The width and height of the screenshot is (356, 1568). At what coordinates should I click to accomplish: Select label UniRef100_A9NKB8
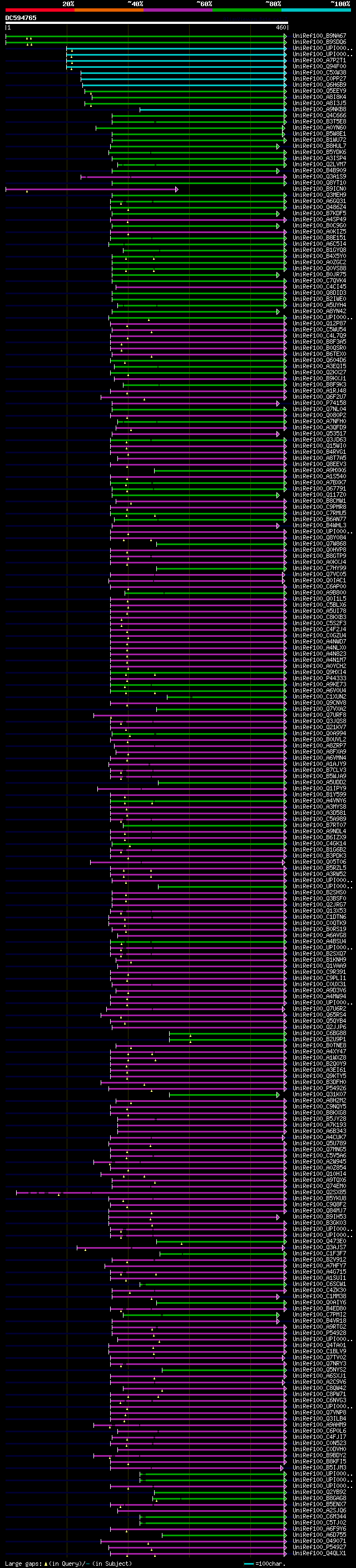point(319,110)
